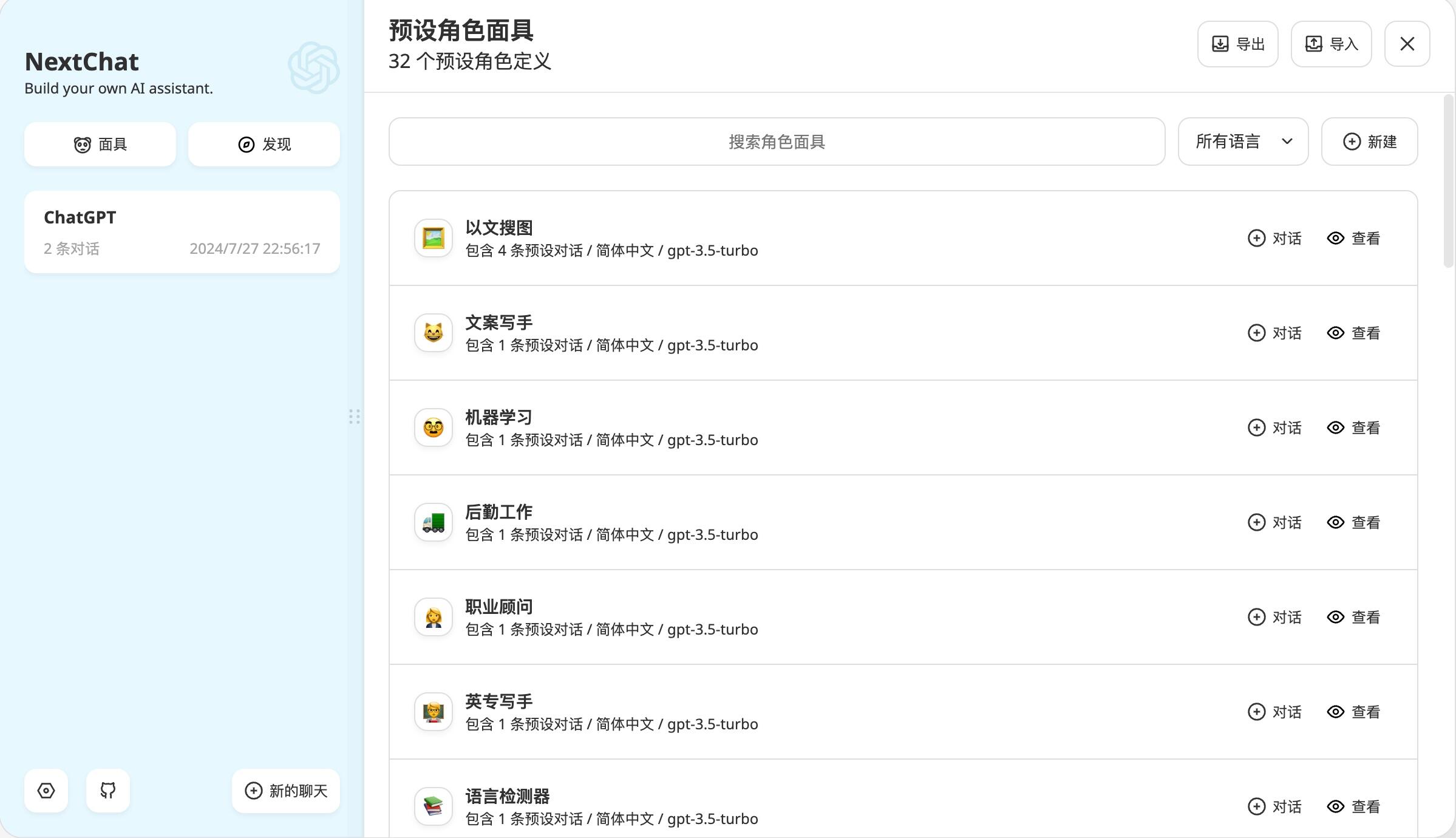Viewport: 1456px width, 838px height.
Task: Open the 所有语言 language dropdown
Action: pyautogui.click(x=1242, y=141)
